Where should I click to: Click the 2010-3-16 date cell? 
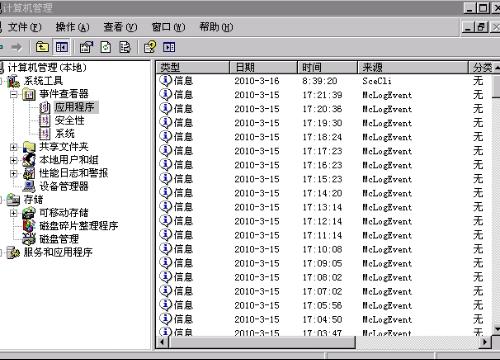[x=257, y=81]
